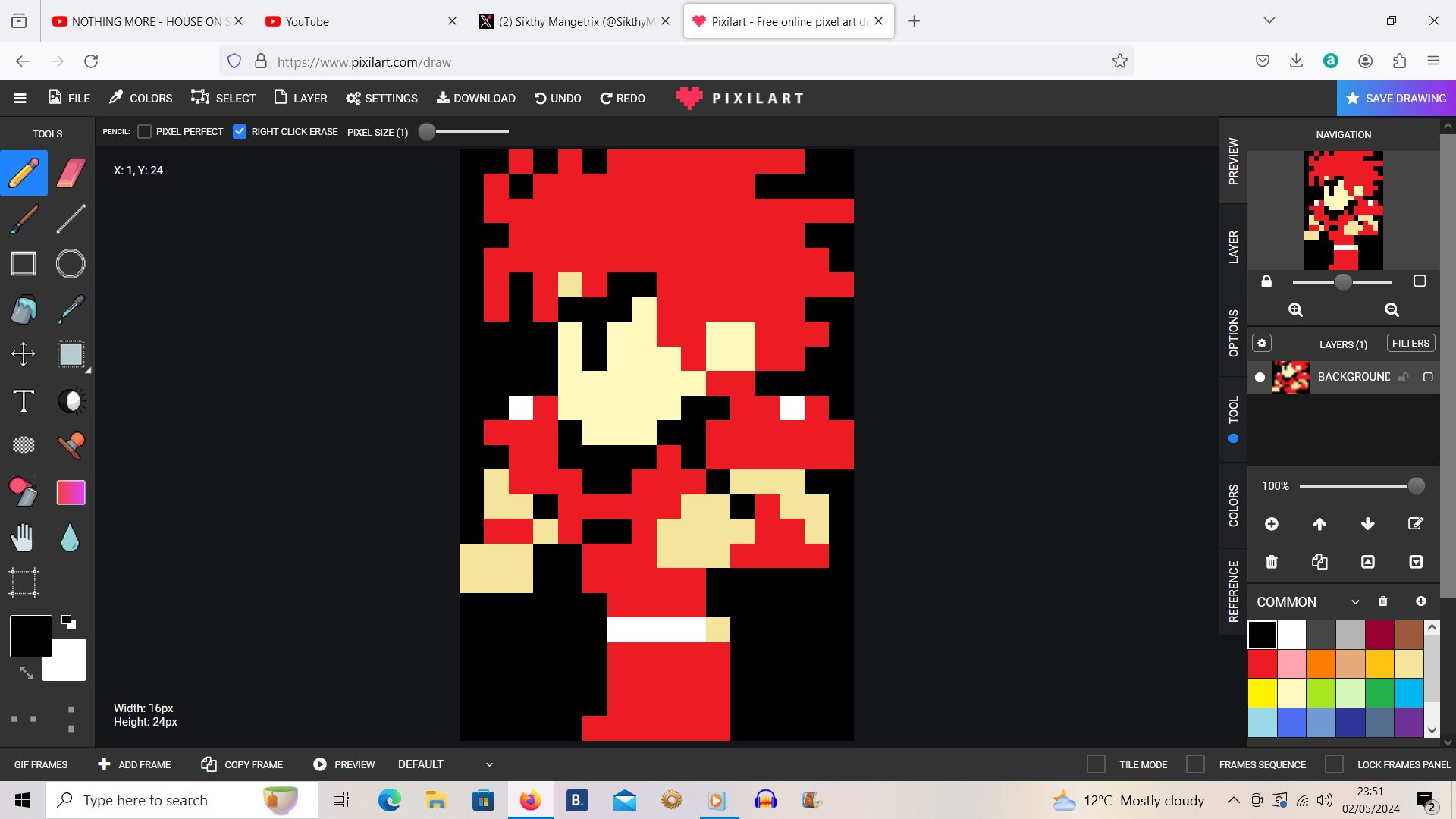The width and height of the screenshot is (1456, 819).
Task: Select the Blur droplet tool
Action: tap(70, 538)
